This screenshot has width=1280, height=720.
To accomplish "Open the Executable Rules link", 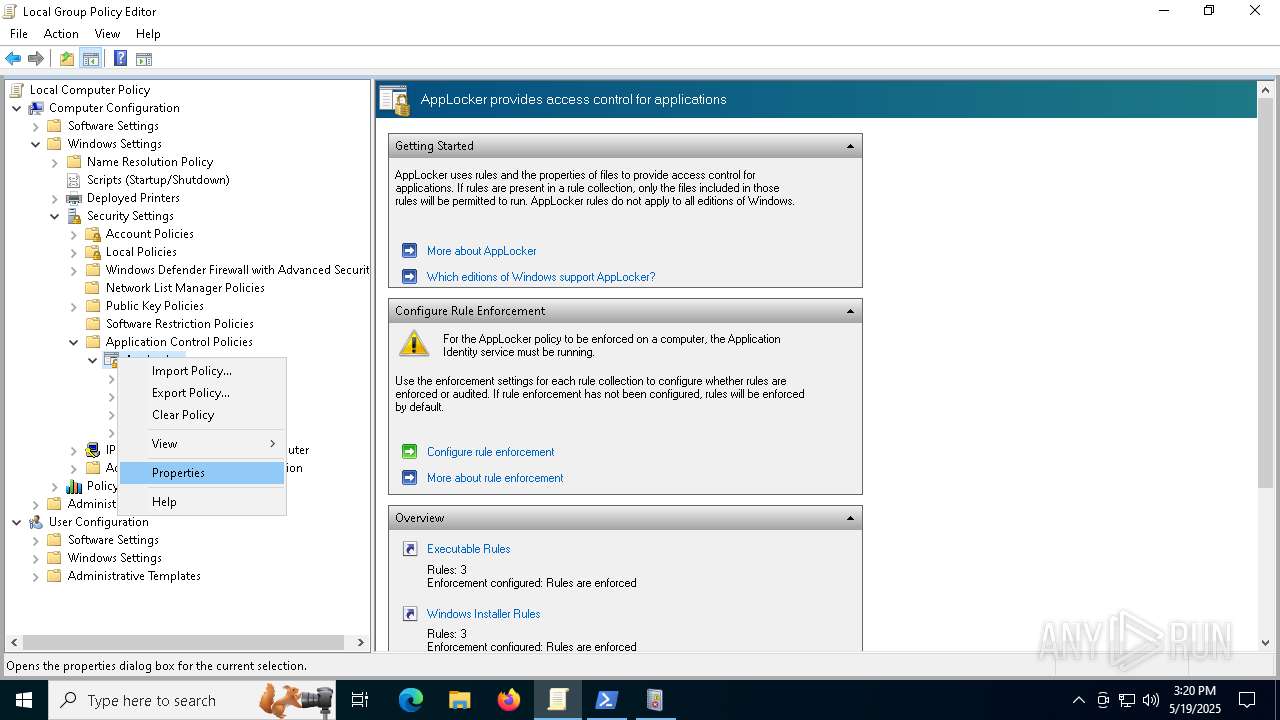I will click(x=468, y=549).
